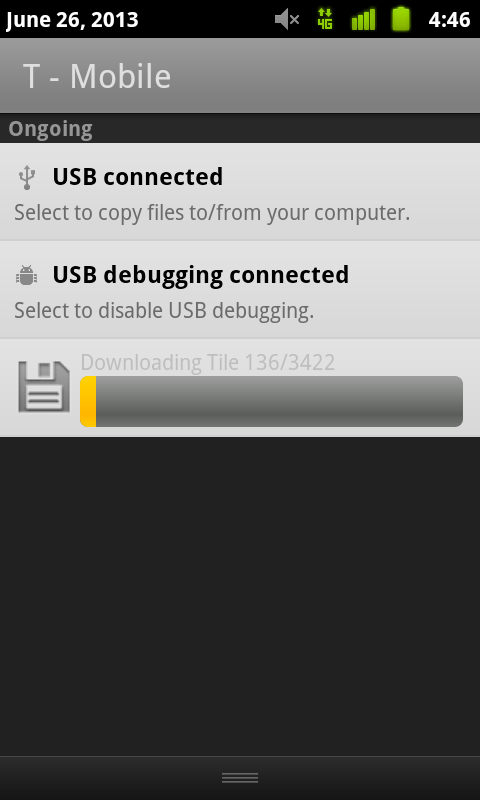This screenshot has width=480, height=800.
Task: Tap the Ongoing section label
Action: coord(50,129)
